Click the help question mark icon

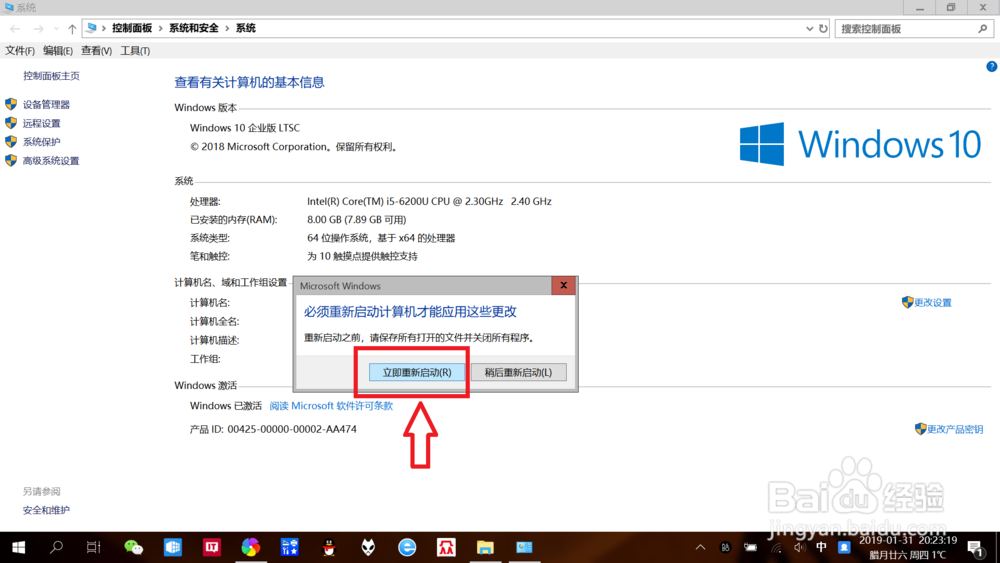coord(992,66)
